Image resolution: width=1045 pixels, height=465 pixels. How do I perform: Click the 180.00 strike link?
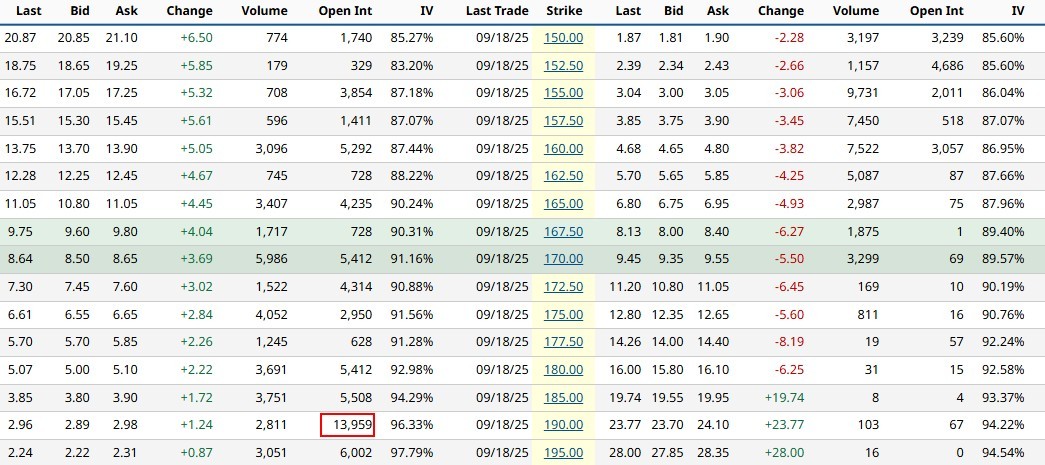pyautogui.click(x=564, y=370)
